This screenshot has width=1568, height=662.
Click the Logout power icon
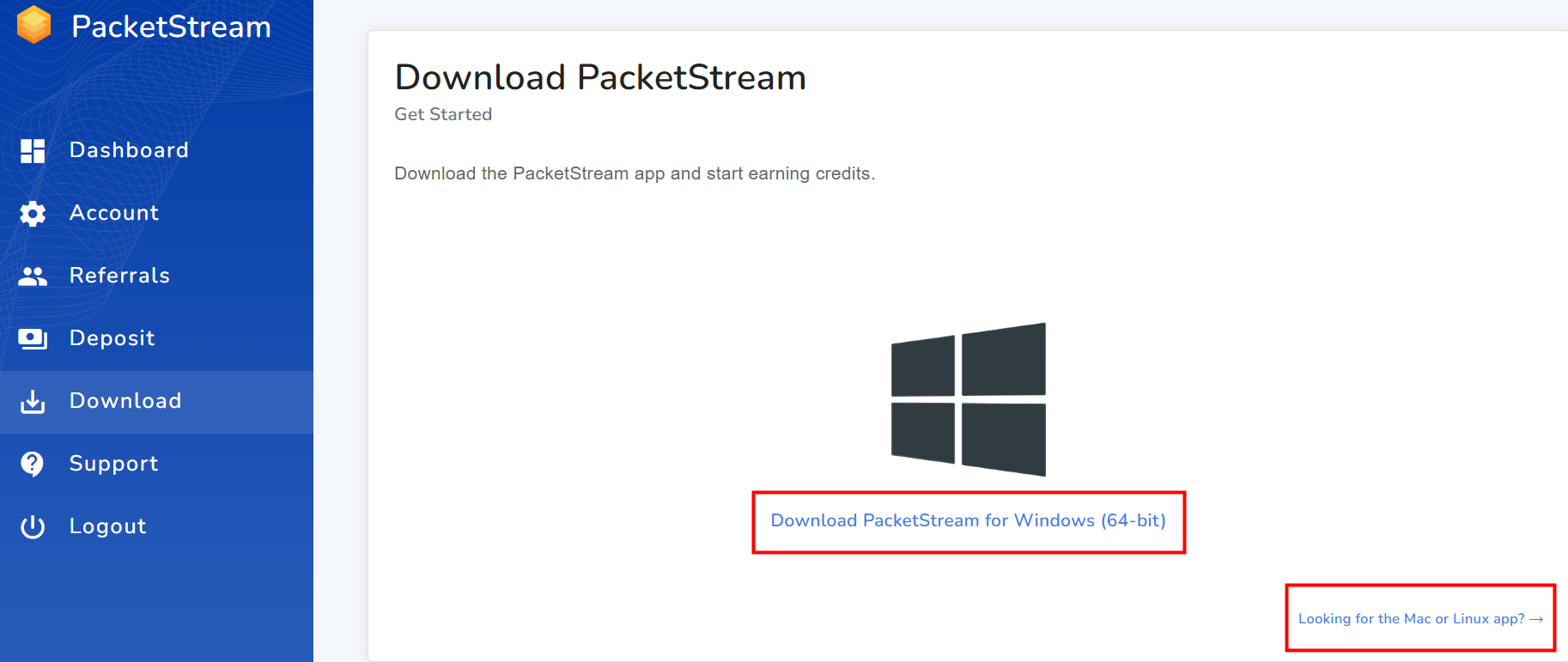[x=33, y=526]
